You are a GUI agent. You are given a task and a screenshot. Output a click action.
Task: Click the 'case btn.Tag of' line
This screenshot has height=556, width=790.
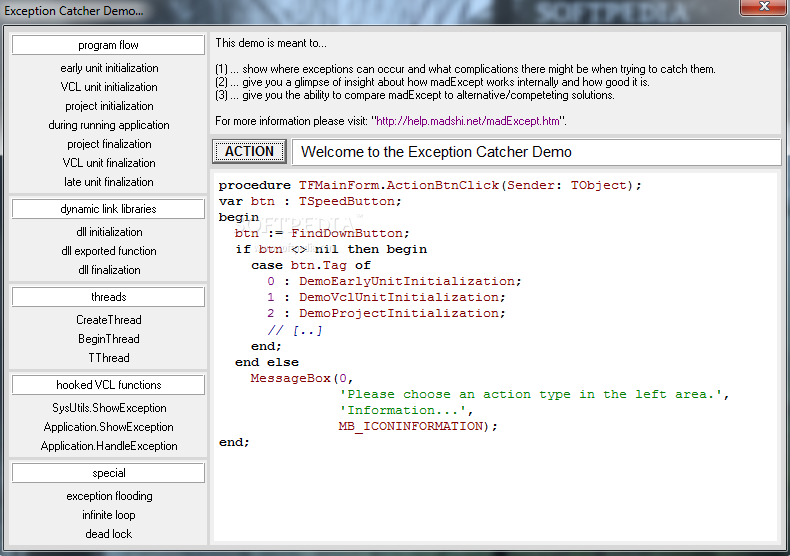click(x=311, y=265)
